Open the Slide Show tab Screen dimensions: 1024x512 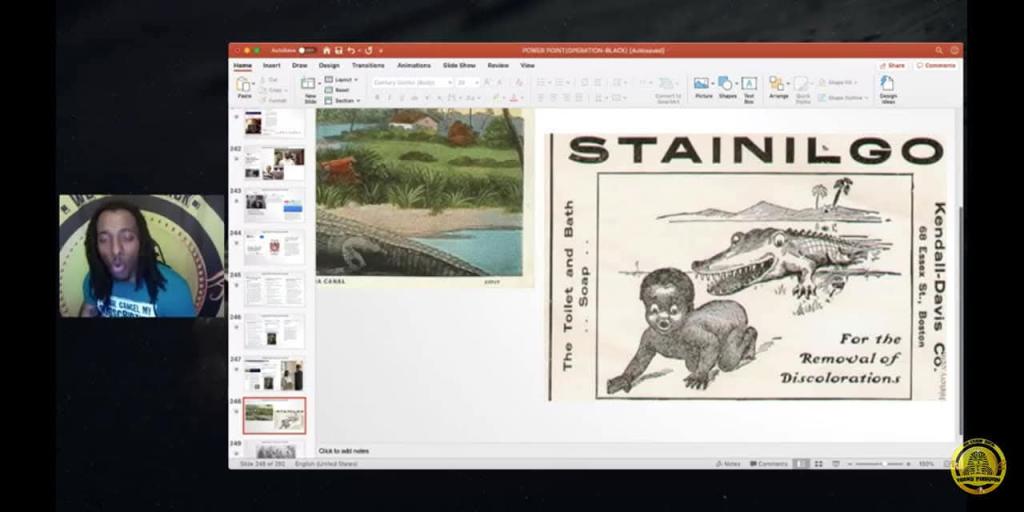pos(461,65)
